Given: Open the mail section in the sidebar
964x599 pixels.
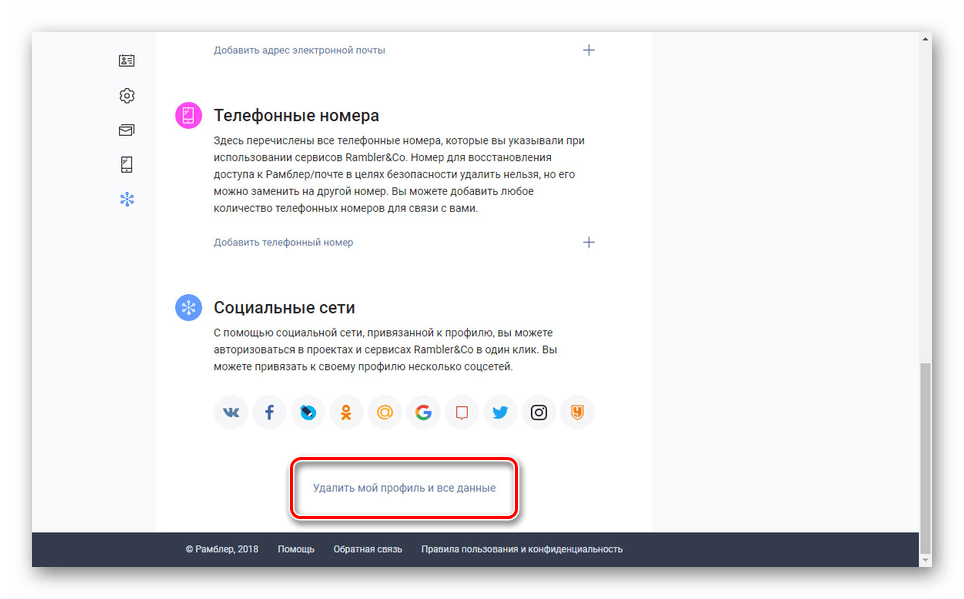Looking at the screenshot, I should coord(126,130).
